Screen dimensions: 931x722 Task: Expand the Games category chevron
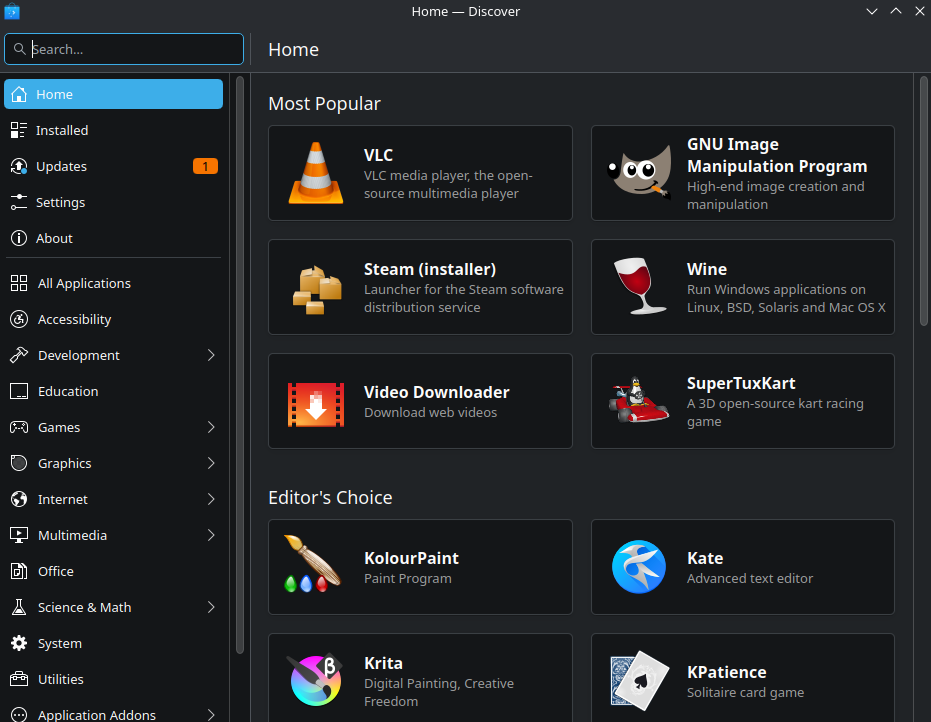211,427
